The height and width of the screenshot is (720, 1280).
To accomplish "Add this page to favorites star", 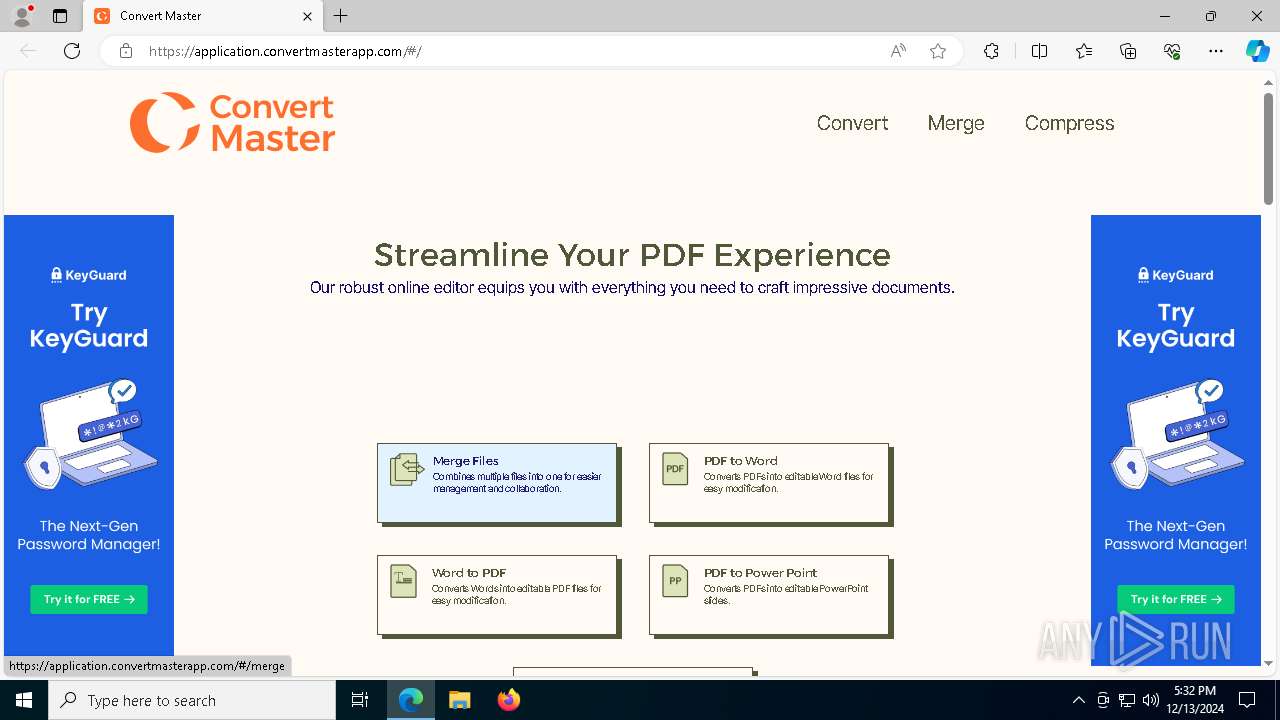I will click(938, 51).
